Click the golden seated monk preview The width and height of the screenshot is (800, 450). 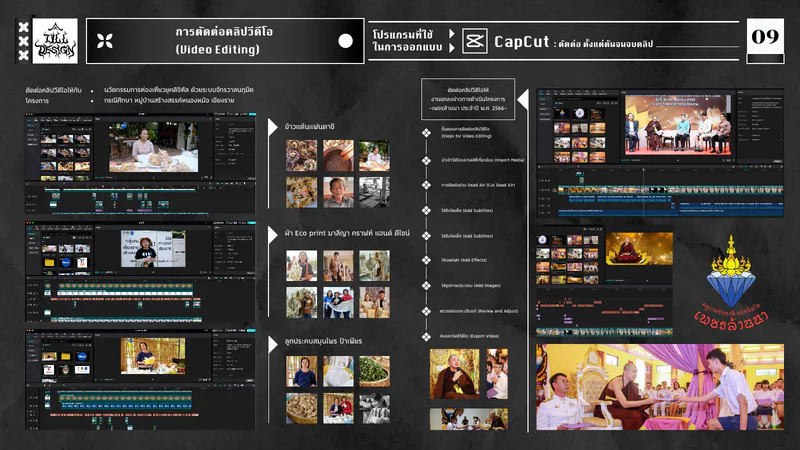click(639, 248)
